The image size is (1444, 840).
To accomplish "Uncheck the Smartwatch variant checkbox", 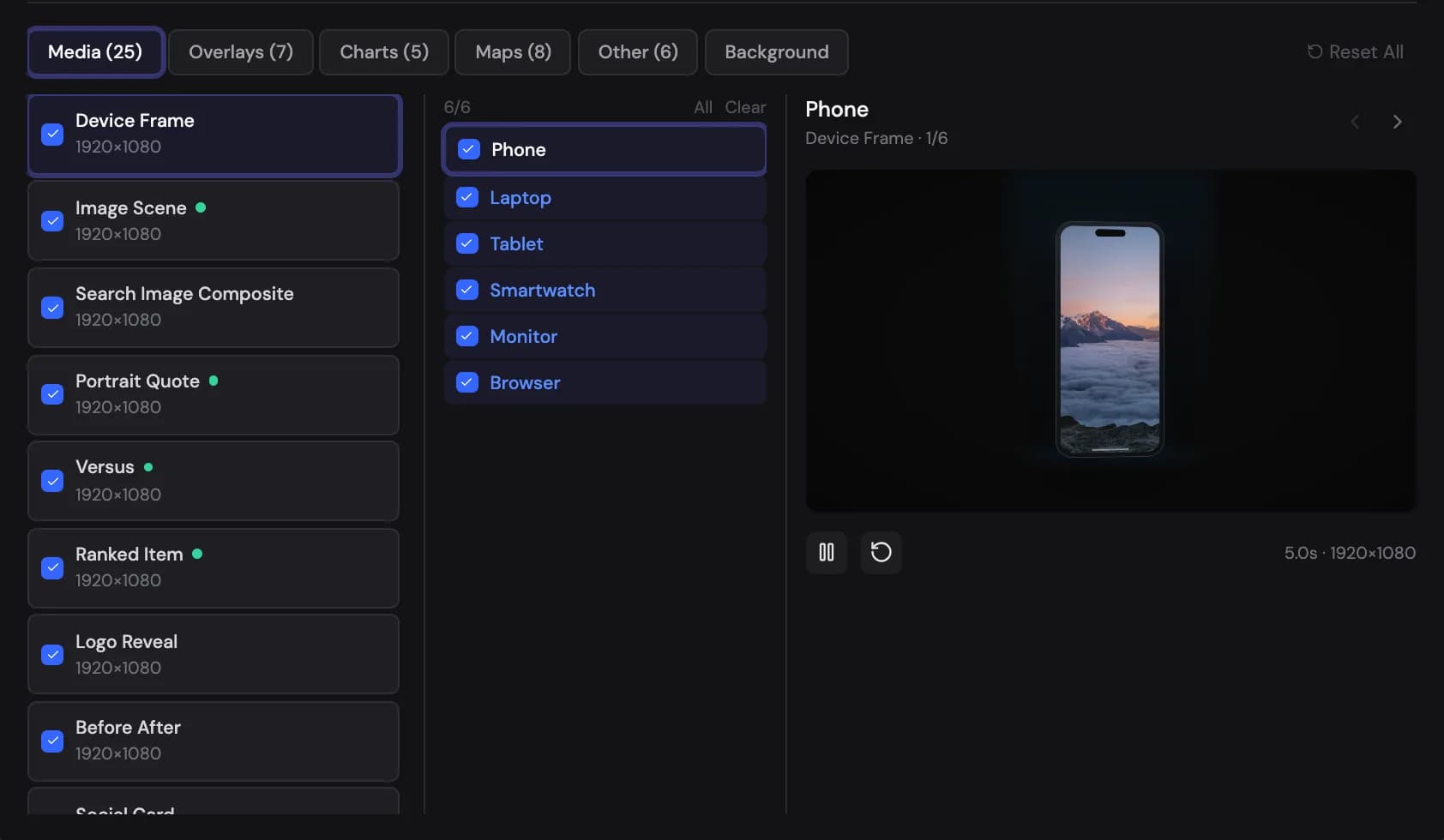I will pos(467,290).
